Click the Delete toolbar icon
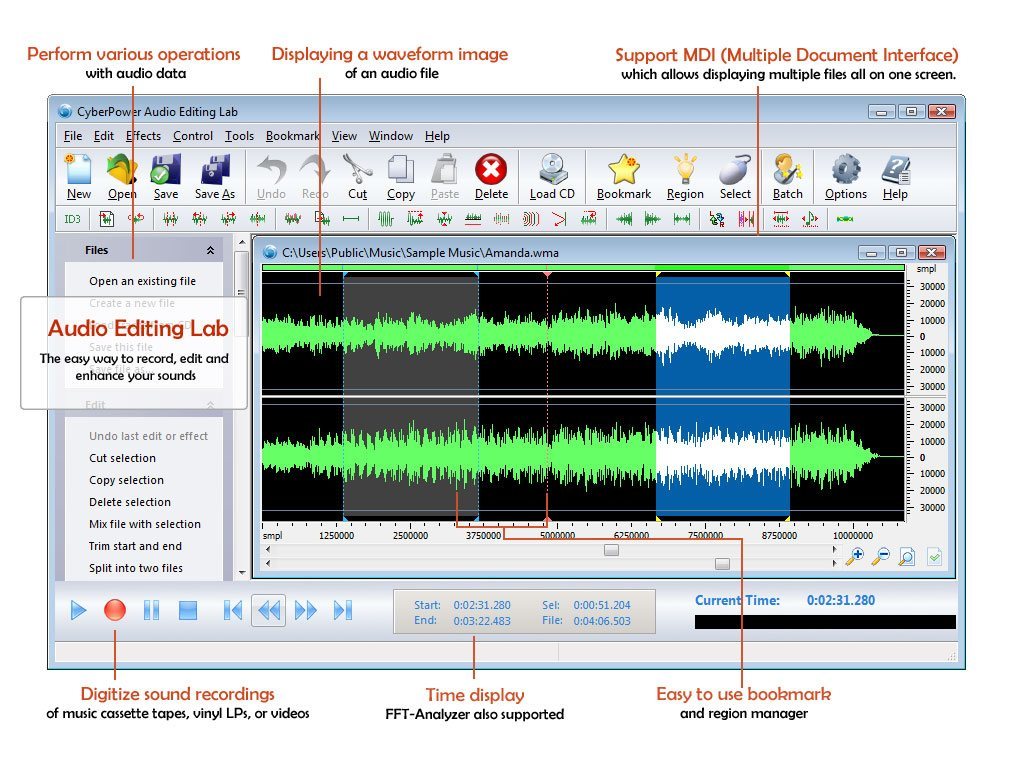 [x=491, y=176]
